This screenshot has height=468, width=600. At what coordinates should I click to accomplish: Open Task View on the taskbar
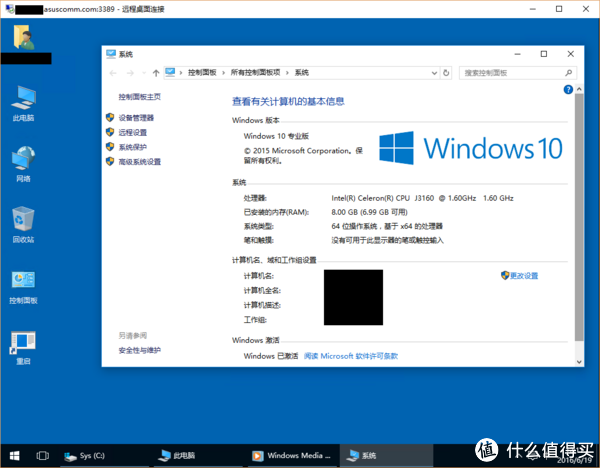pos(42,455)
